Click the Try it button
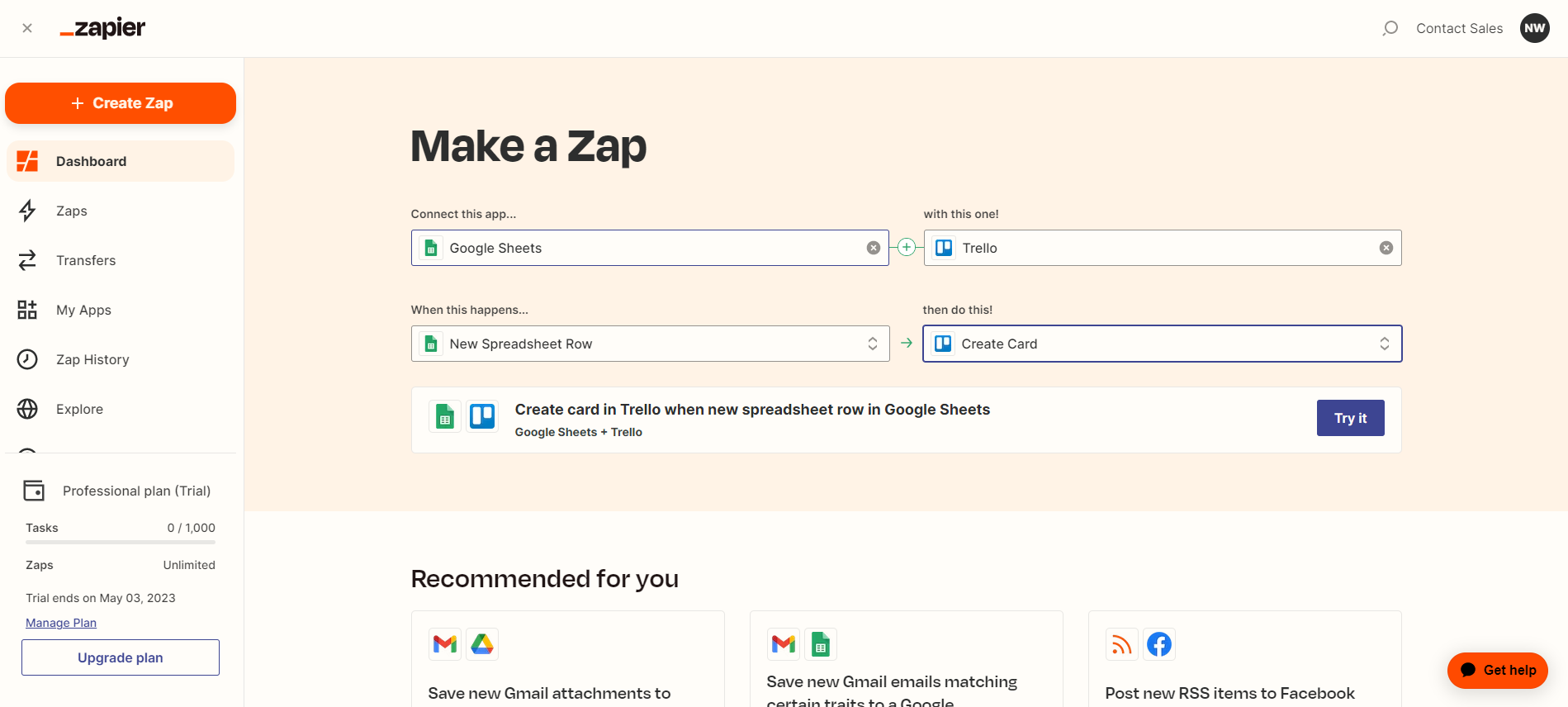Image resolution: width=1568 pixels, height=707 pixels. (x=1351, y=418)
